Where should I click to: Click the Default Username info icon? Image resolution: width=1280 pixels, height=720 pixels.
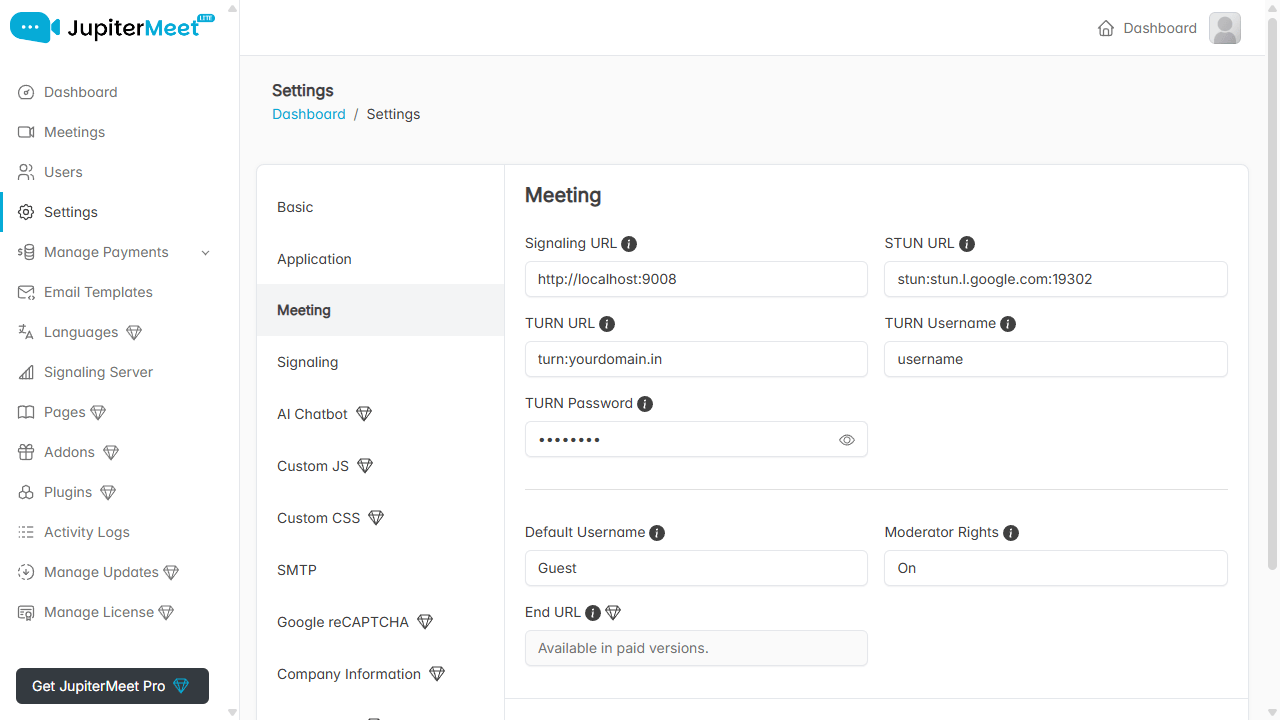[x=657, y=533]
